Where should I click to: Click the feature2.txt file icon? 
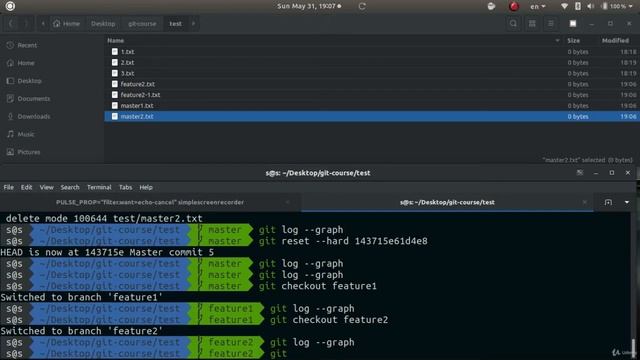(x=115, y=84)
